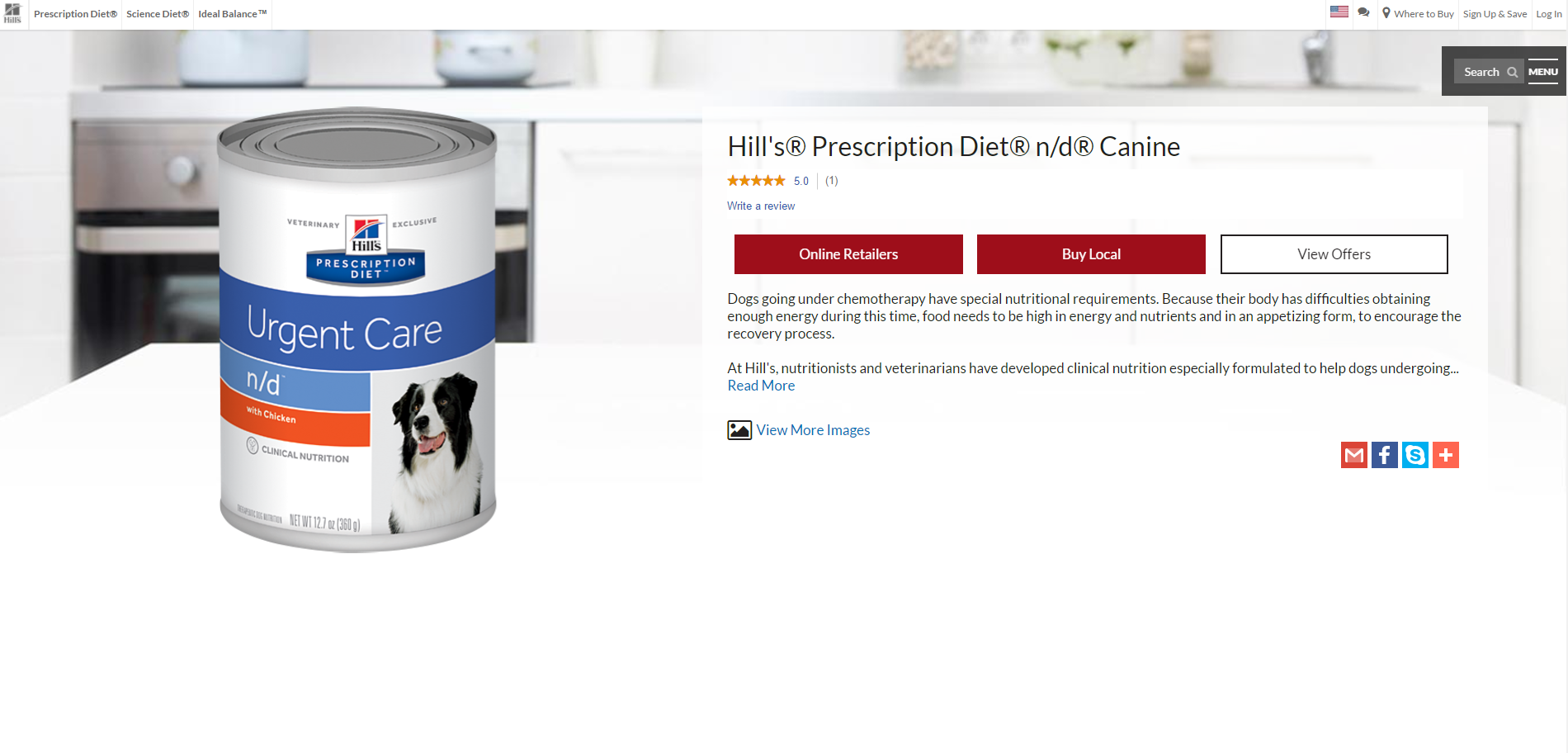
Task: Click the five-star rating
Action: pyautogui.click(x=756, y=181)
